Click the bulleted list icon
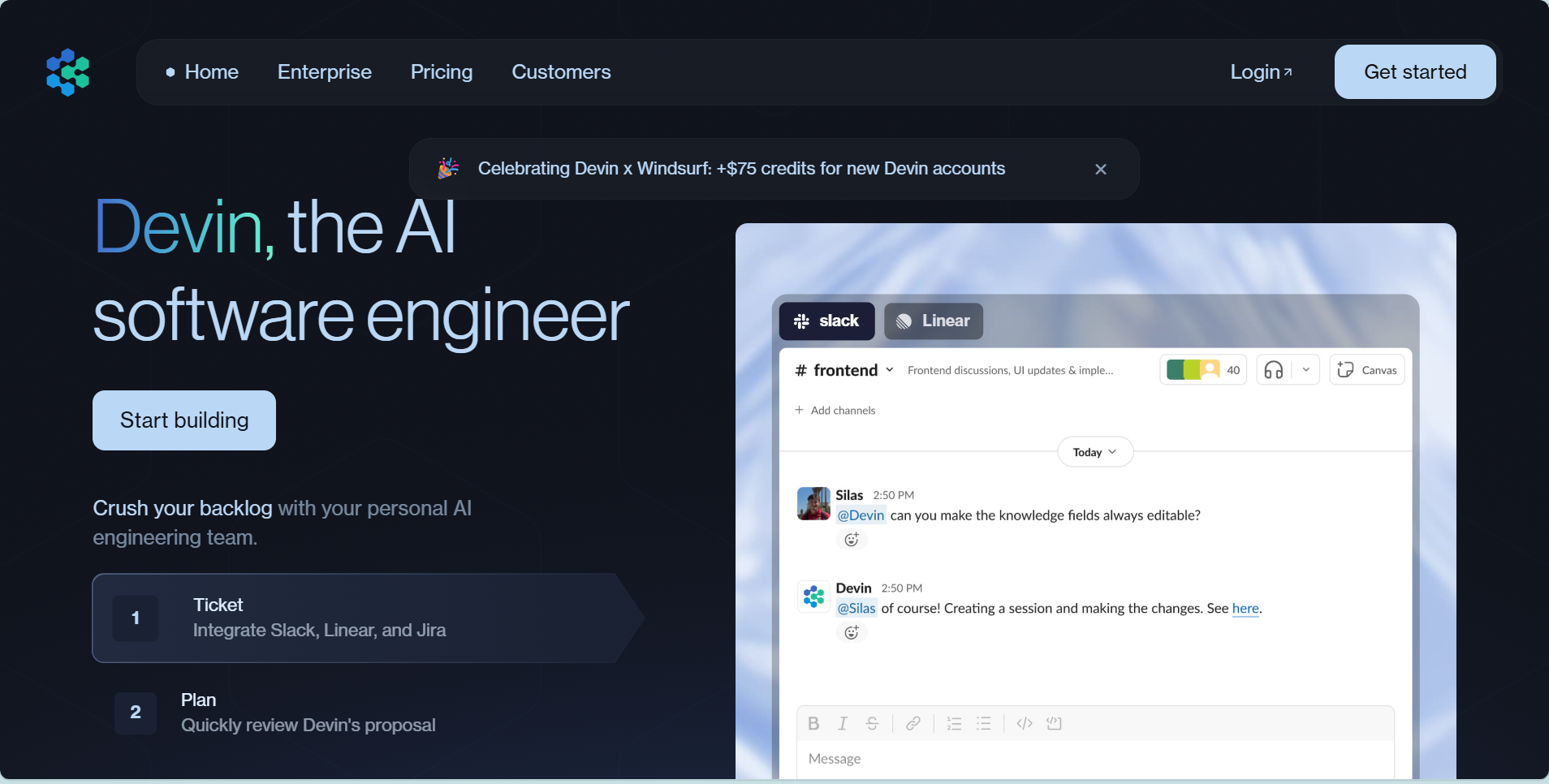Viewport: 1549px width, 784px height. pyautogui.click(x=984, y=723)
